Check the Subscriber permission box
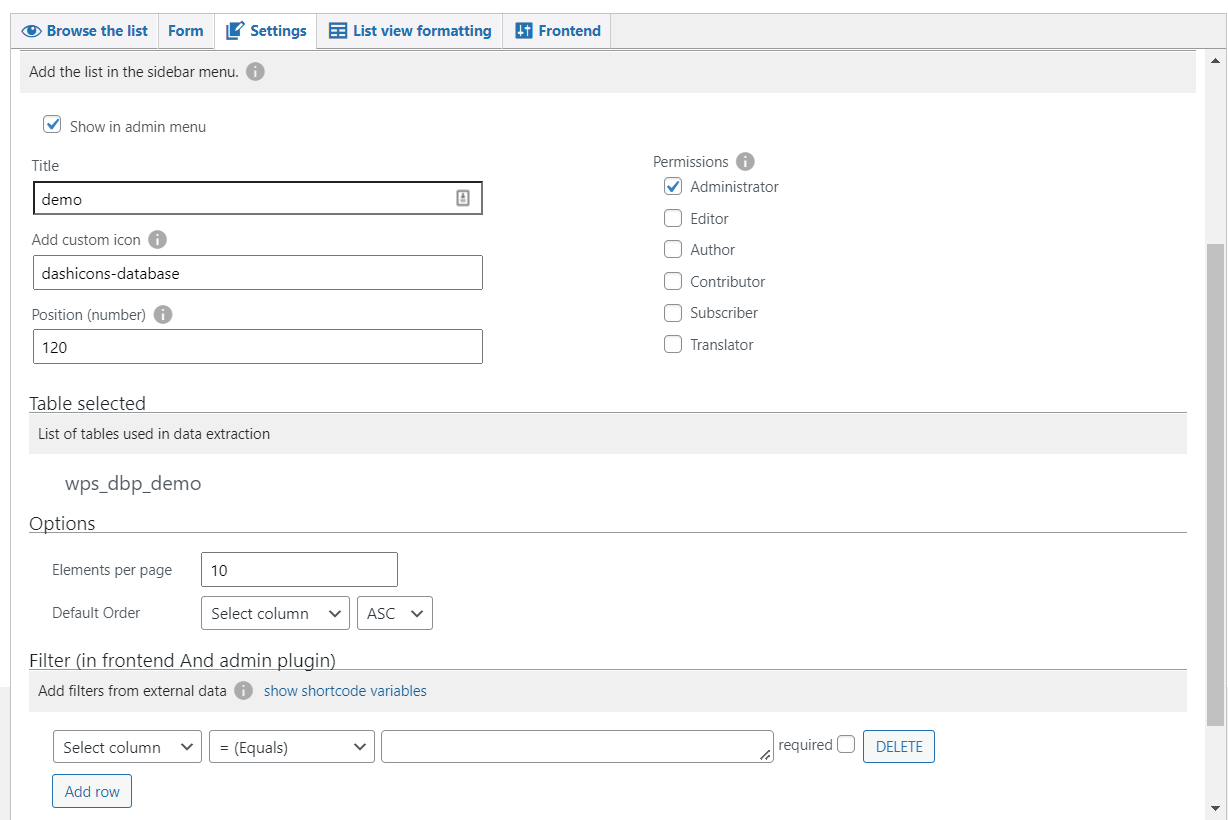Screen dimensions: 1228x820 click(x=673, y=312)
